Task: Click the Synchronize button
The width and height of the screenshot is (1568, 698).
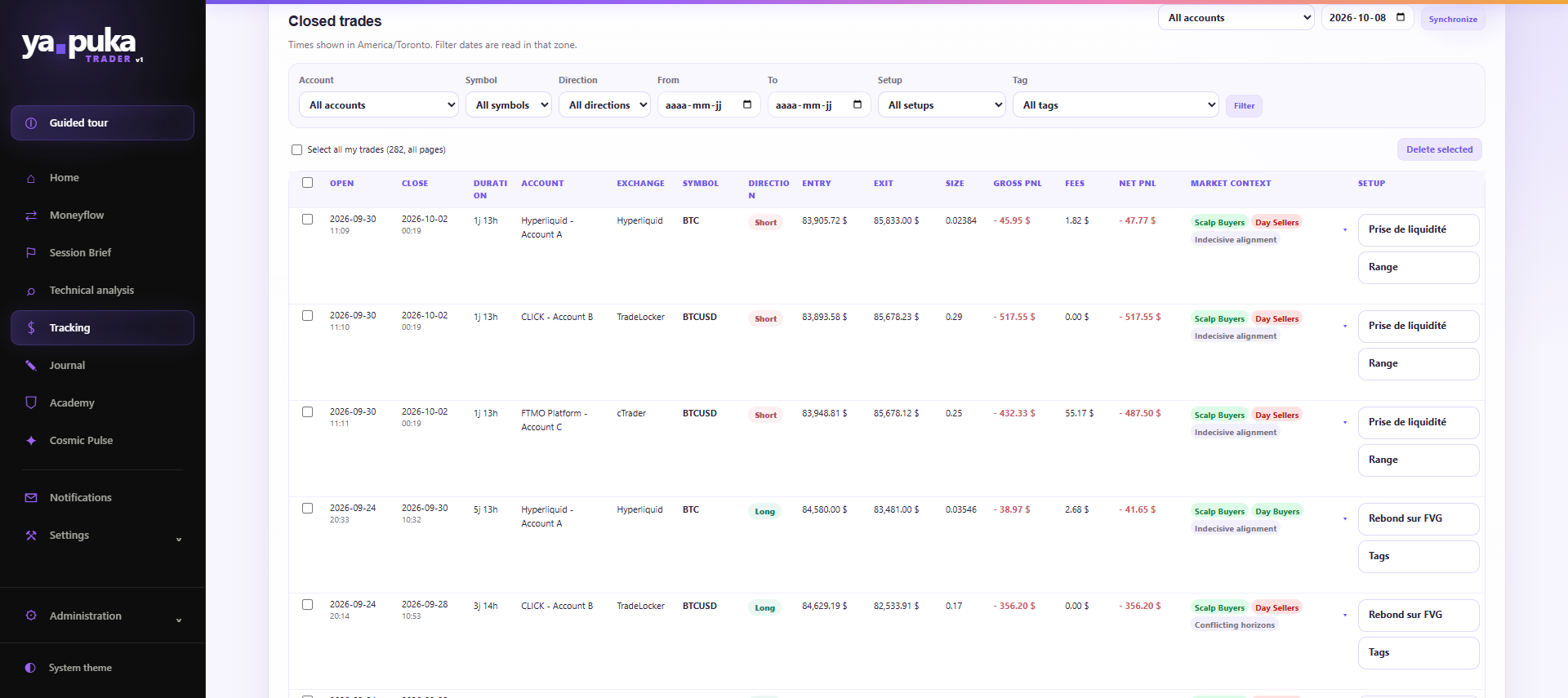Action: pyautogui.click(x=1453, y=20)
